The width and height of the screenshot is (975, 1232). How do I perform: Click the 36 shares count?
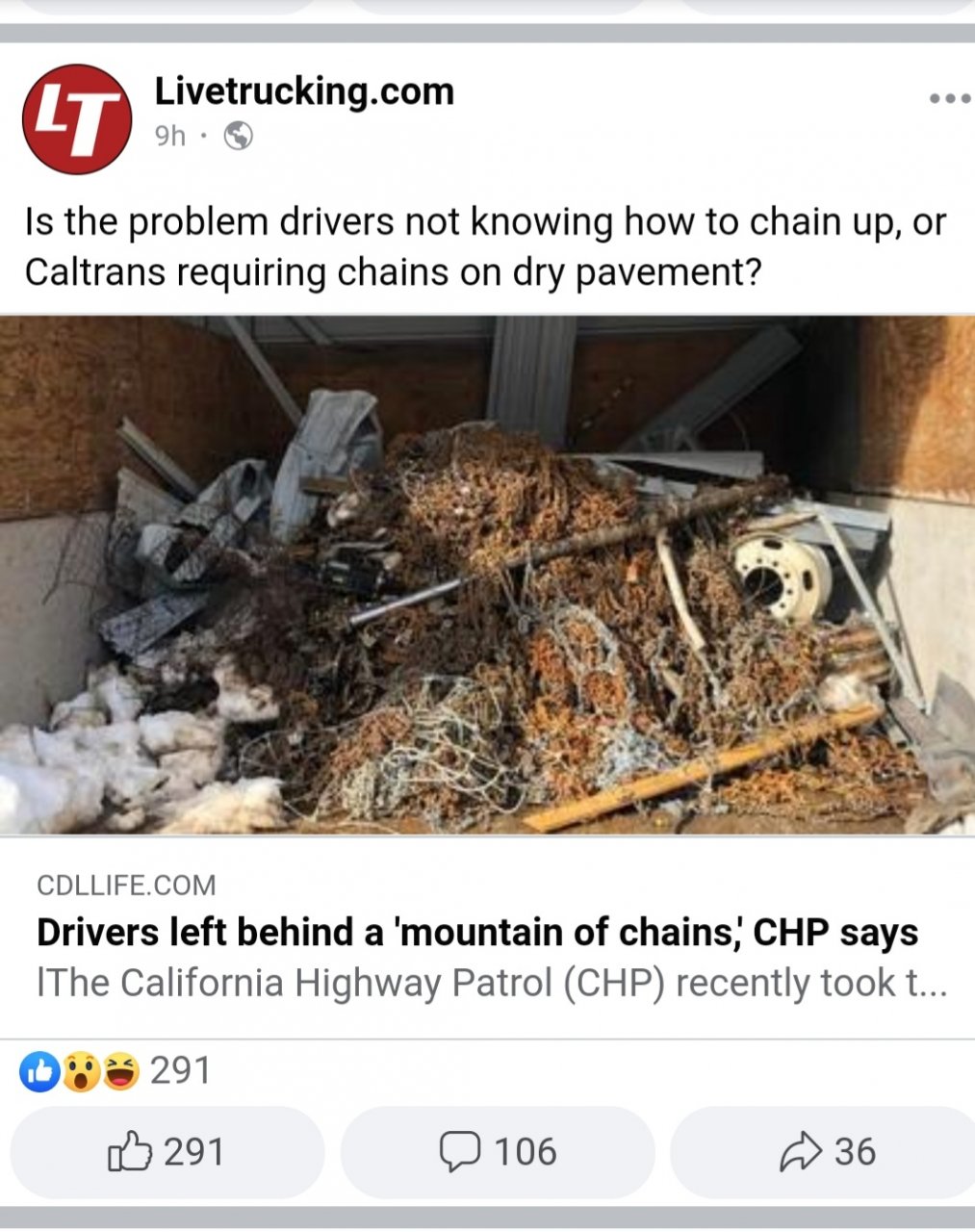[855, 1152]
